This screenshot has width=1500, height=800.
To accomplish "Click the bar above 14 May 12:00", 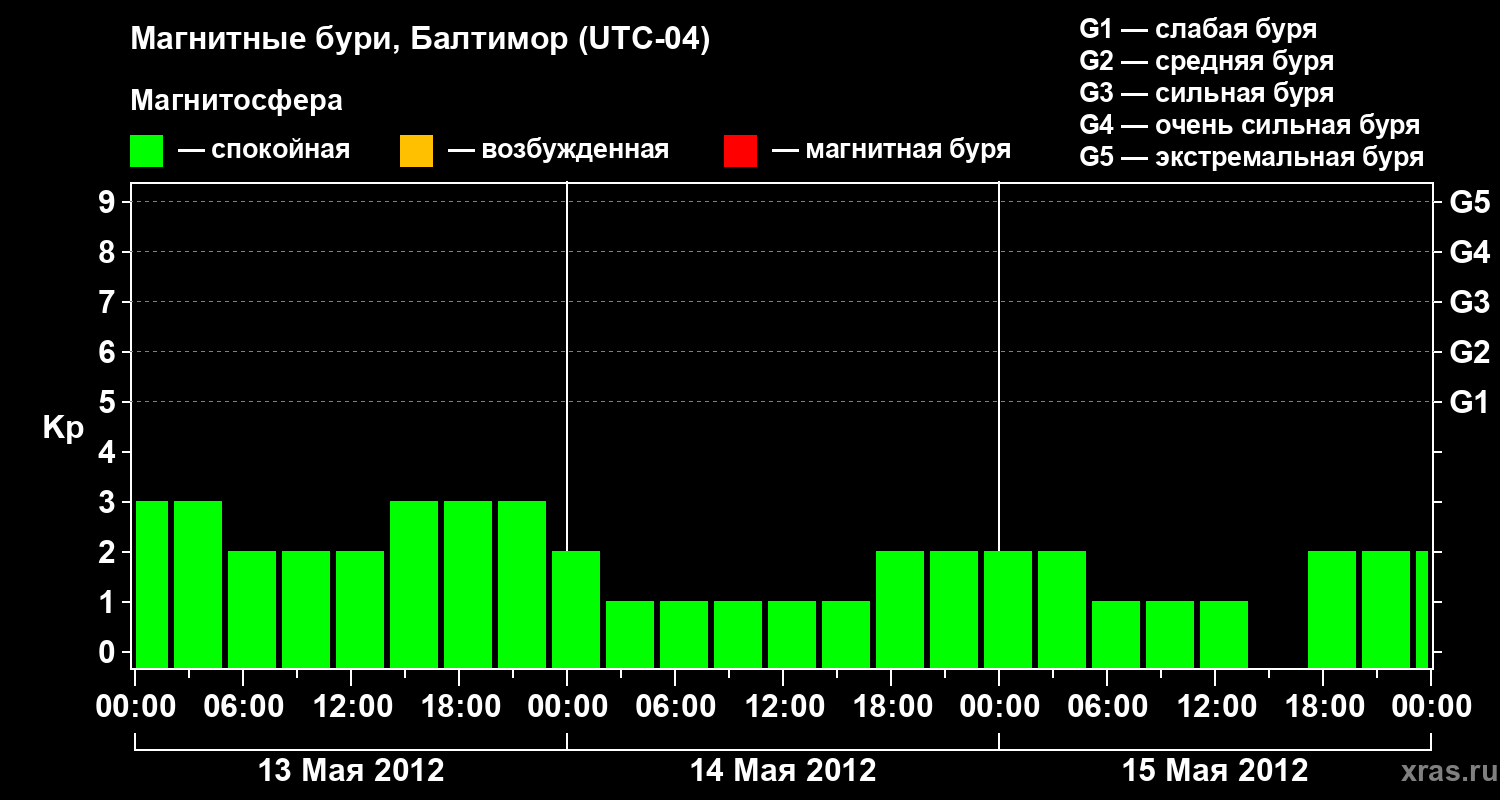I will coord(792,634).
